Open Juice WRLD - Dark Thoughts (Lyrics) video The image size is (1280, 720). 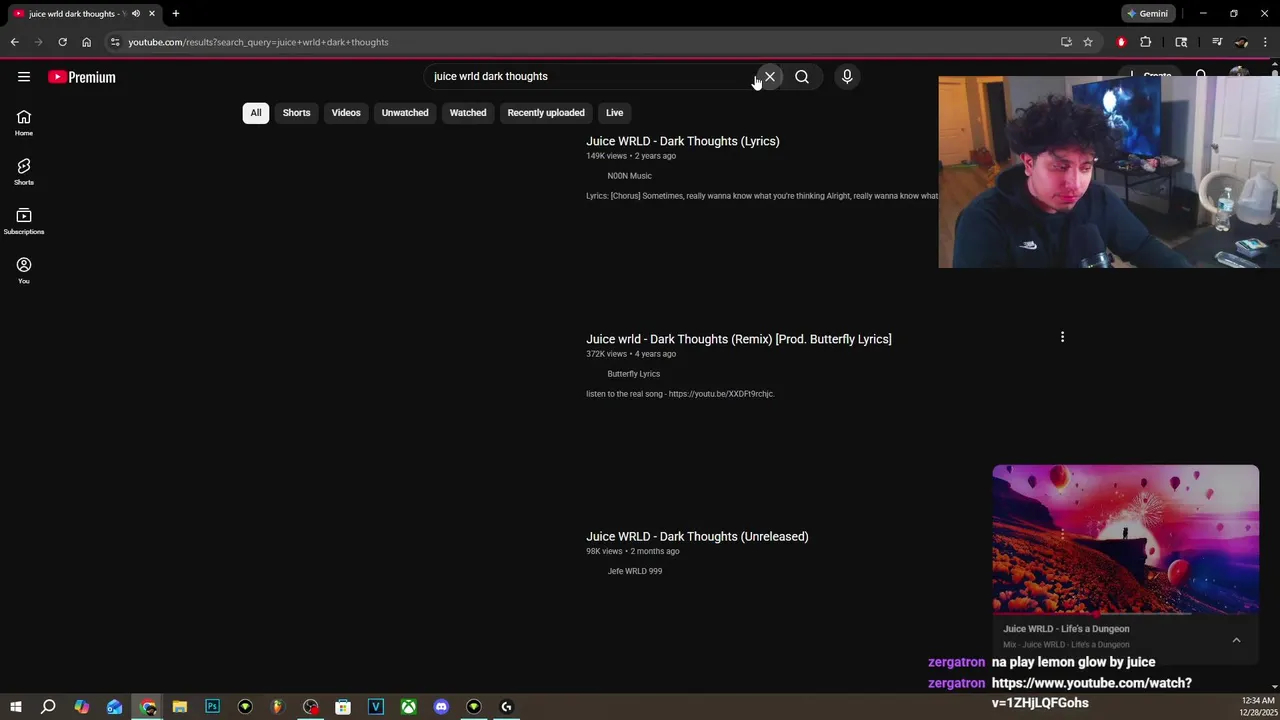[683, 141]
